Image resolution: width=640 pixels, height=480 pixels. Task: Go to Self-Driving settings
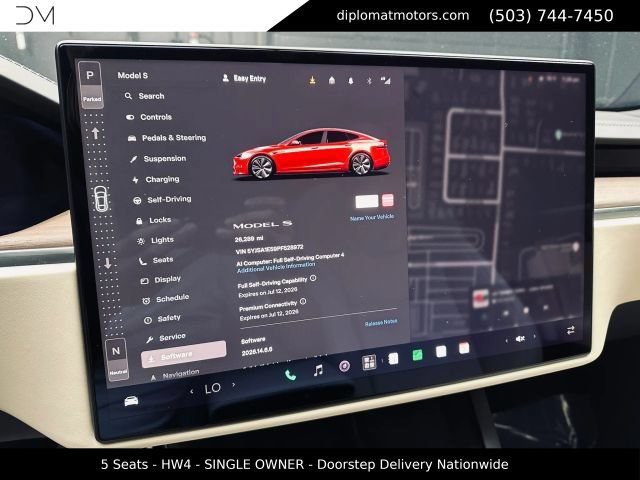pyautogui.click(x=162, y=200)
